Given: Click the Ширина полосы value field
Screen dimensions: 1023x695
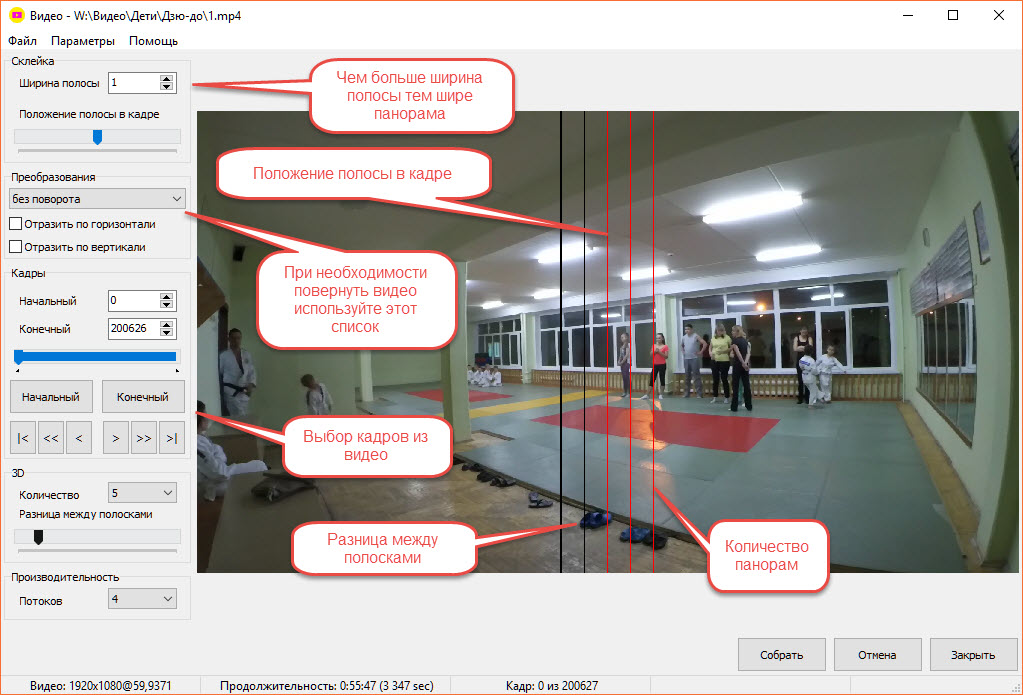Looking at the screenshot, I should pos(134,83).
